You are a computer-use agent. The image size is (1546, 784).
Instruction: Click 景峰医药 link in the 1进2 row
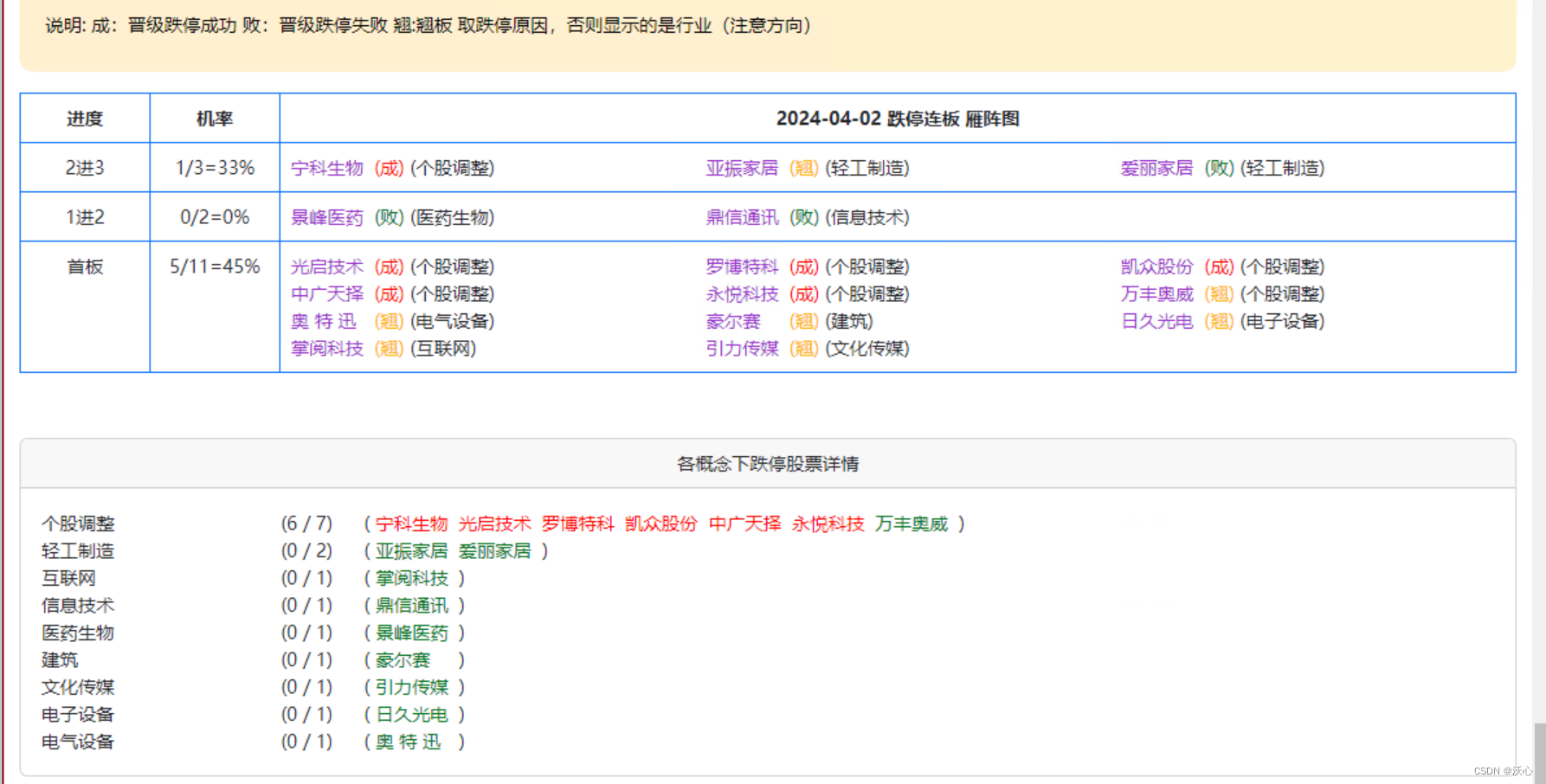[327, 217]
